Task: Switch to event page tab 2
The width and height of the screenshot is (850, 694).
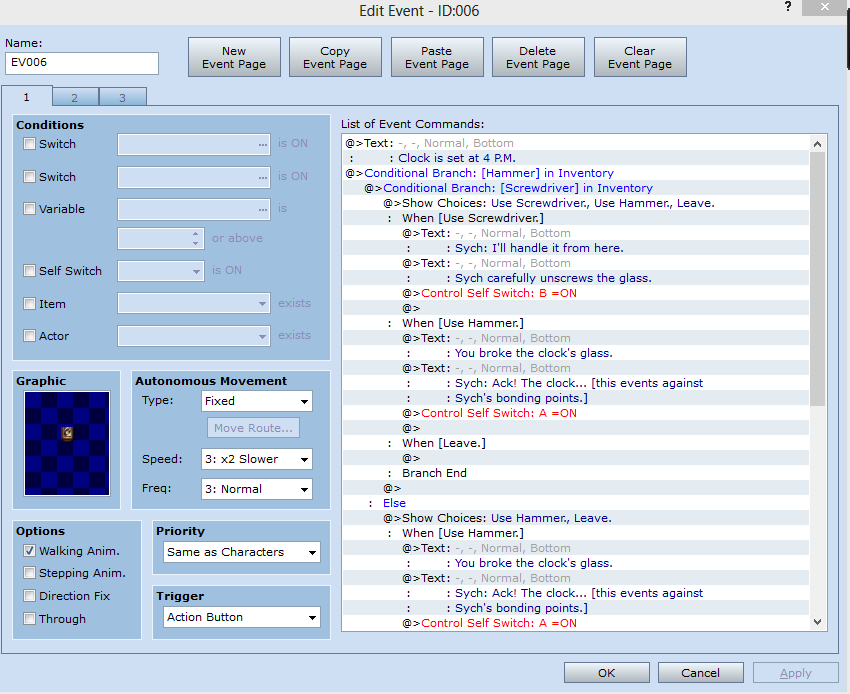Action: [75, 98]
